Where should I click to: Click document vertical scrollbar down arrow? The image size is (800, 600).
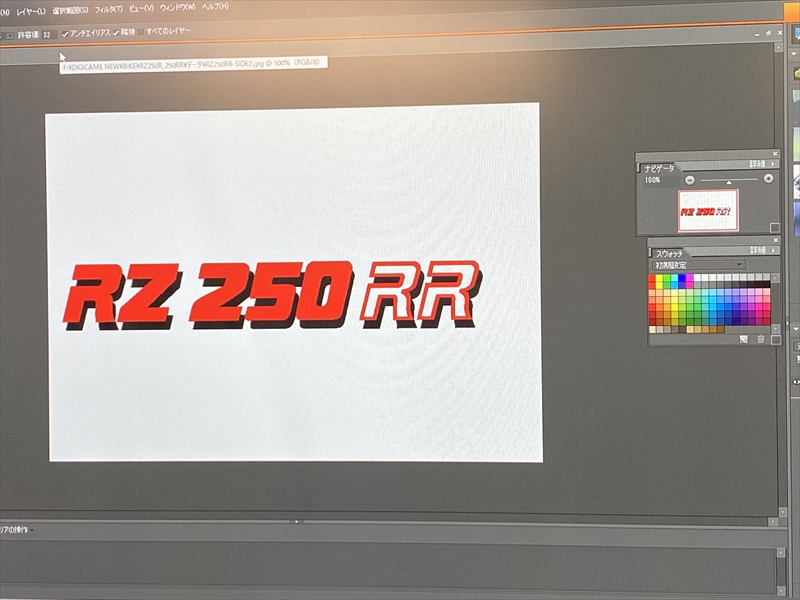point(783,511)
